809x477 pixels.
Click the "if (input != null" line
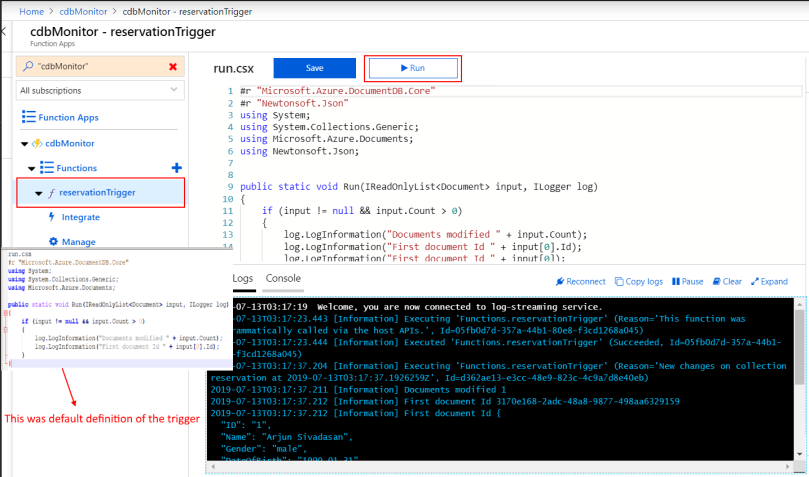362,210
